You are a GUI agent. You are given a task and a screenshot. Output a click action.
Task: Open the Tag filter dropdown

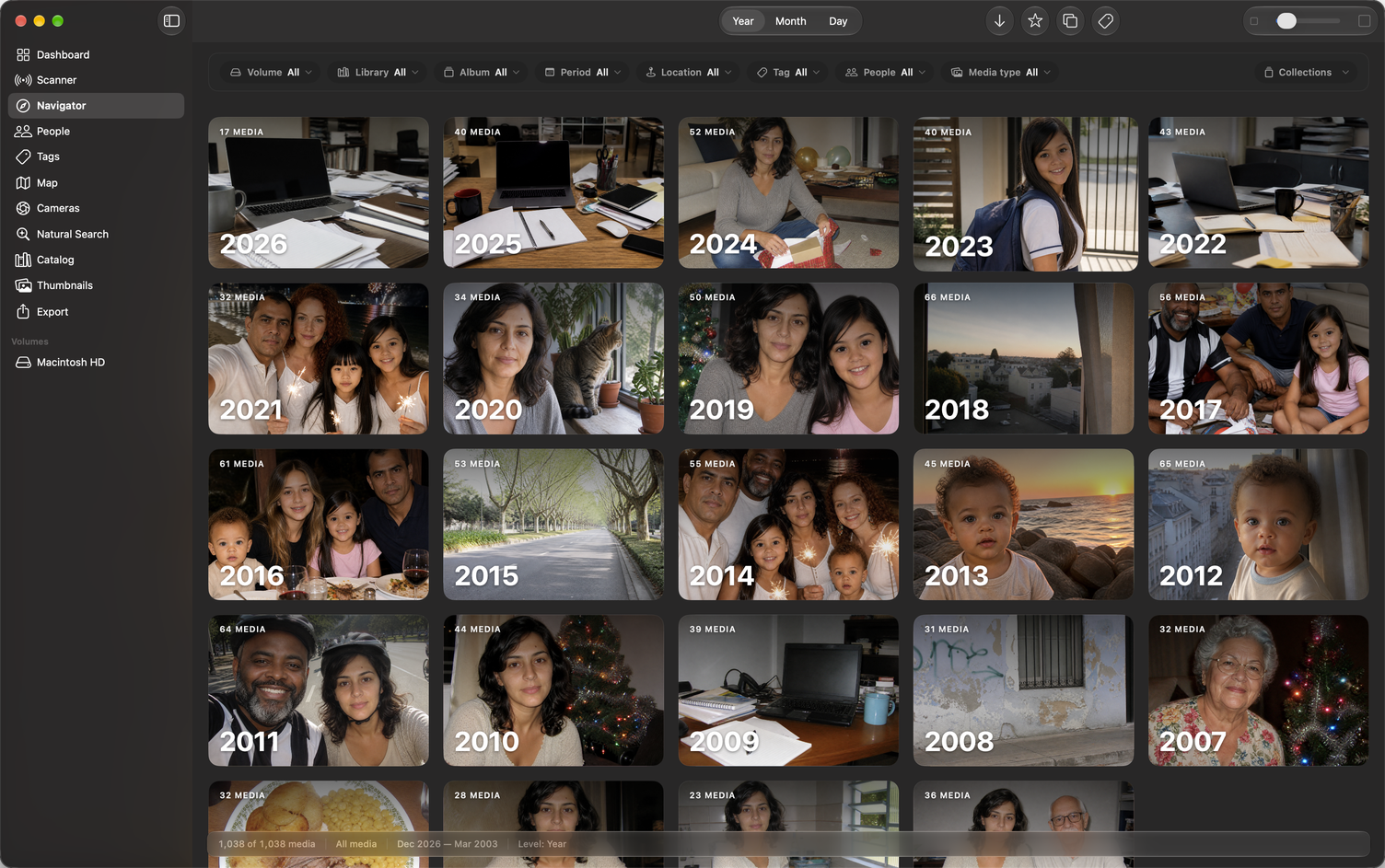pyautogui.click(x=788, y=72)
